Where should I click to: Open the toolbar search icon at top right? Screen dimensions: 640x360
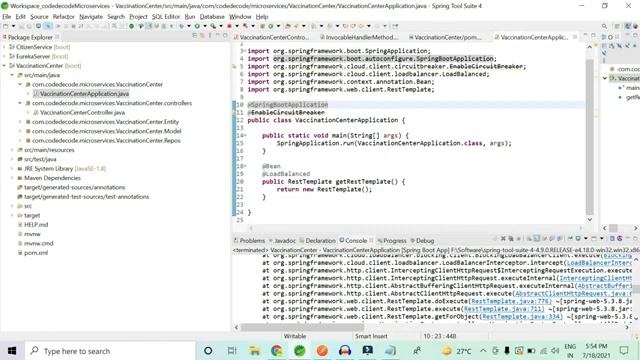[604, 26]
